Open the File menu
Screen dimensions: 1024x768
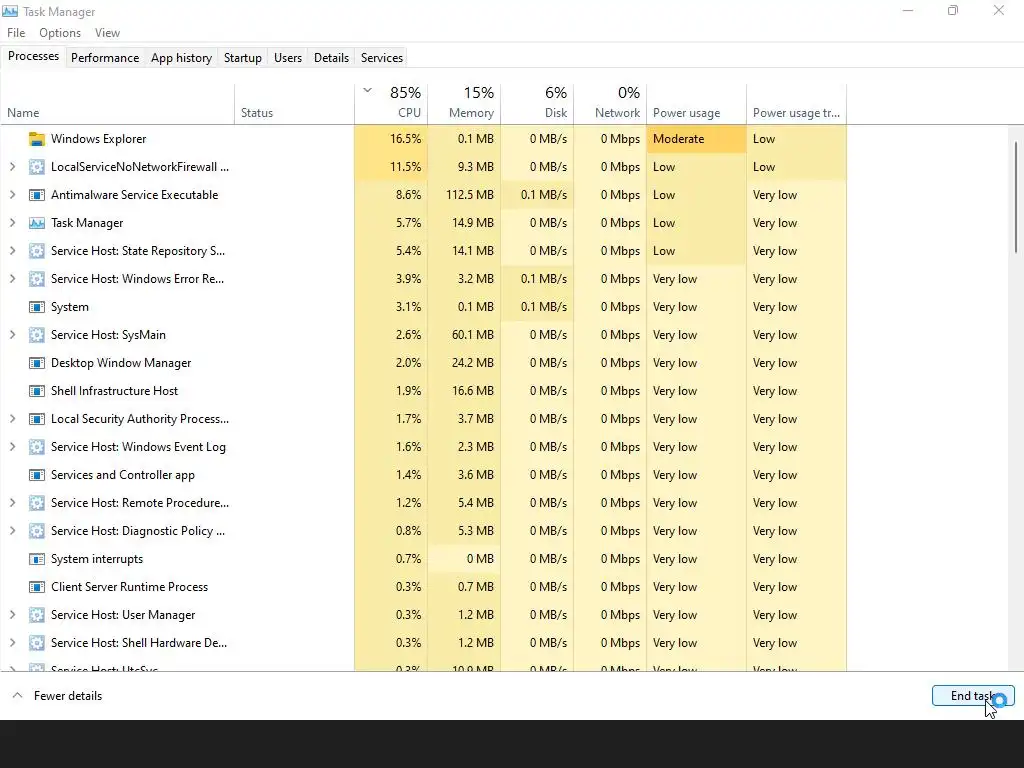click(x=16, y=33)
